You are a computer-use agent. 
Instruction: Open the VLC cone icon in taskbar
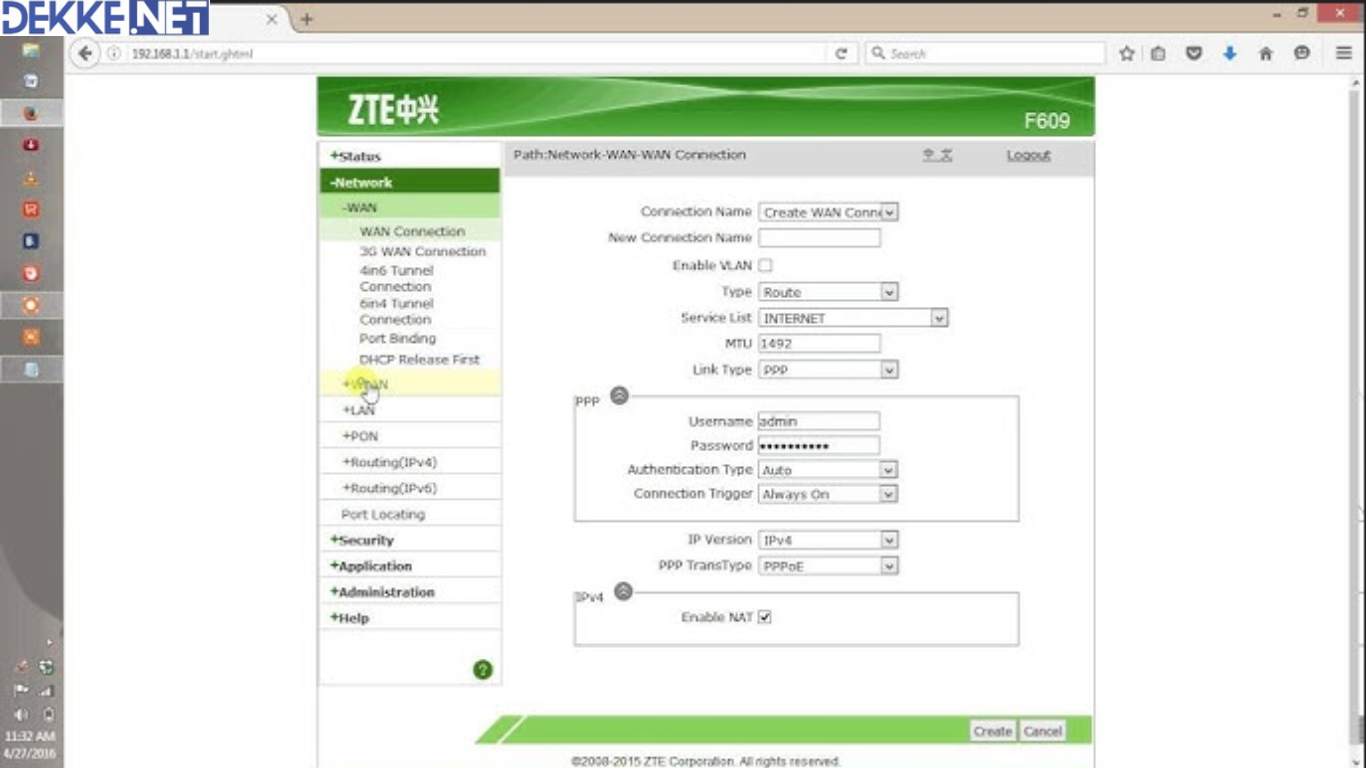coord(31,178)
